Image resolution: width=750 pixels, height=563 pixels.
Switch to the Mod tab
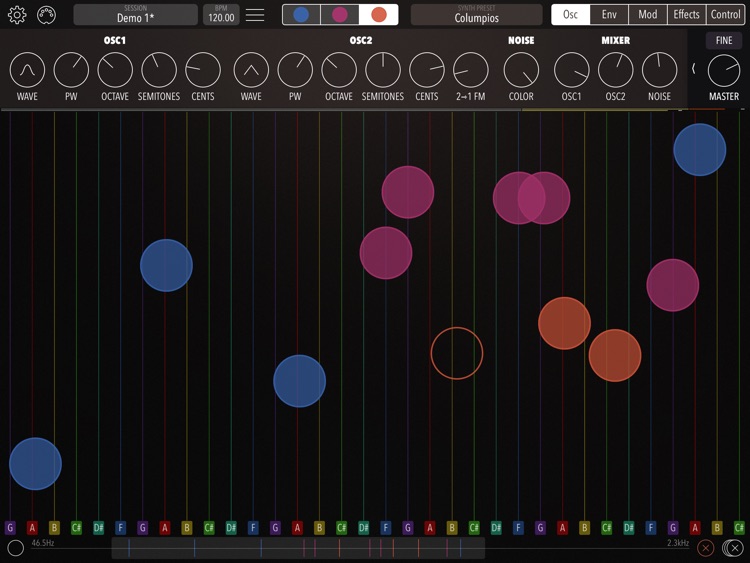(x=648, y=15)
